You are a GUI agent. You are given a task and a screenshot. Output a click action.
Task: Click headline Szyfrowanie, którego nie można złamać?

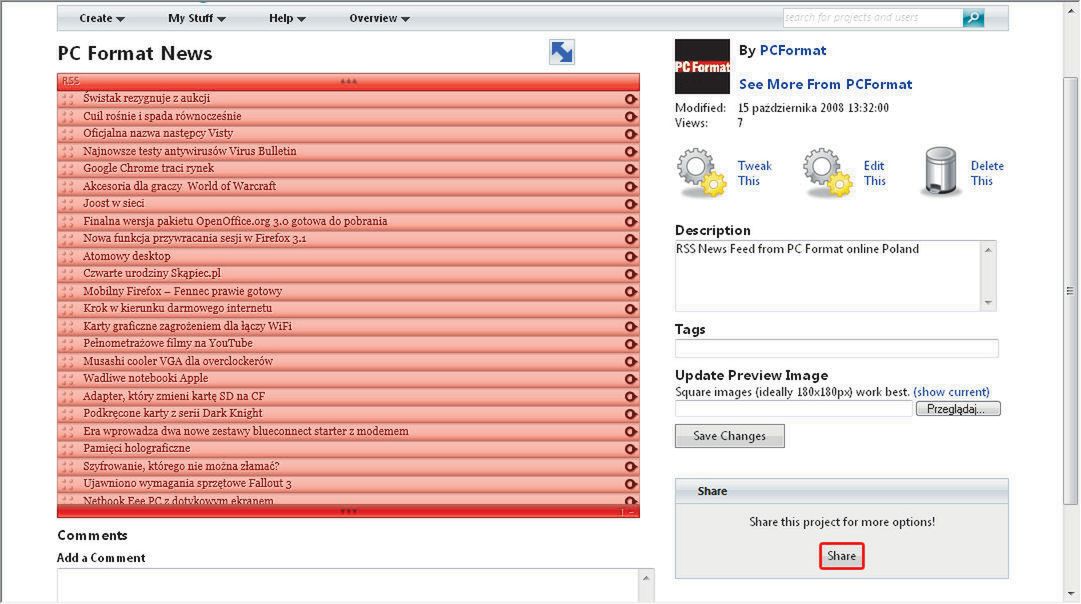point(181,466)
